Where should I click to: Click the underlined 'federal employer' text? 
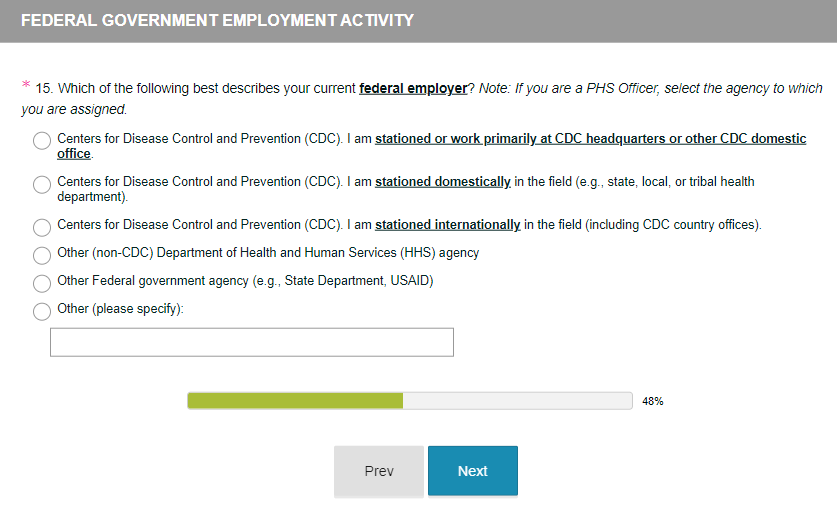coord(413,88)
